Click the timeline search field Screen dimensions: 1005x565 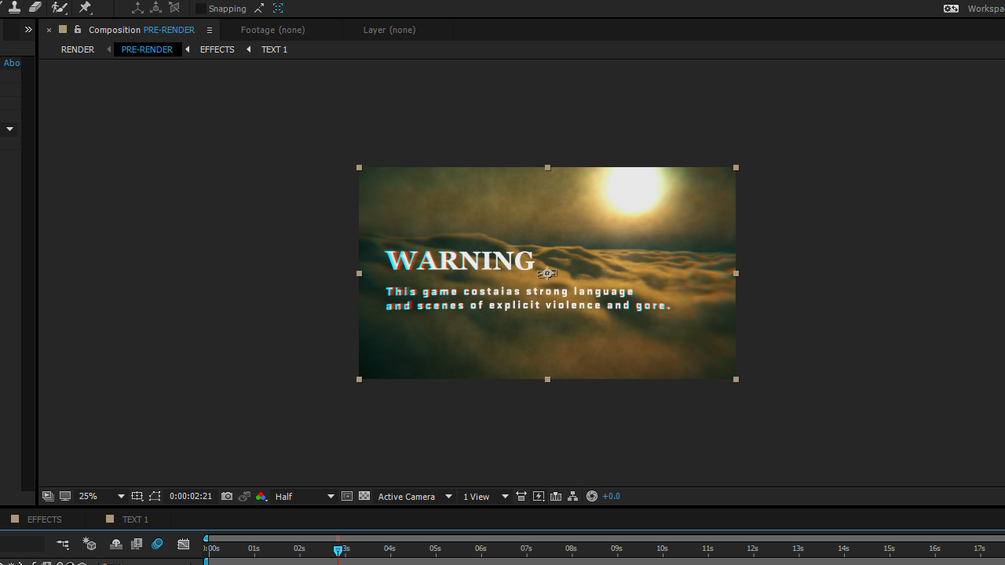22,545
